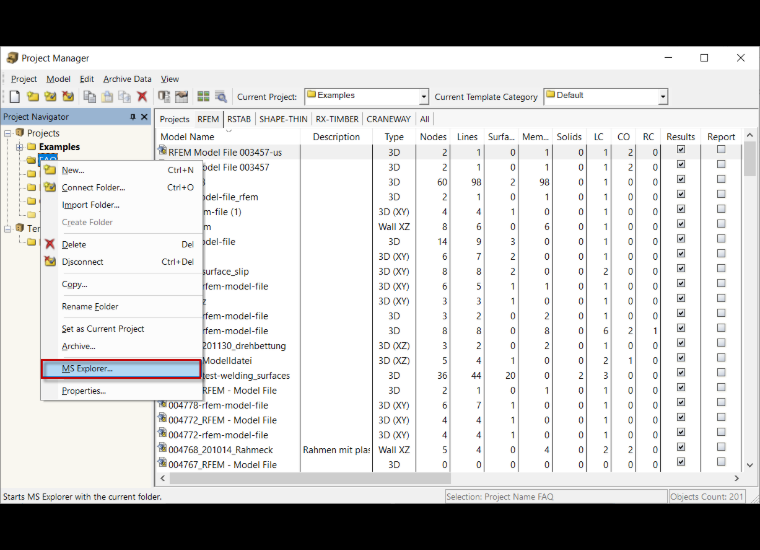
Task: Sort by Nodes column header
Action: coord(433,137)
